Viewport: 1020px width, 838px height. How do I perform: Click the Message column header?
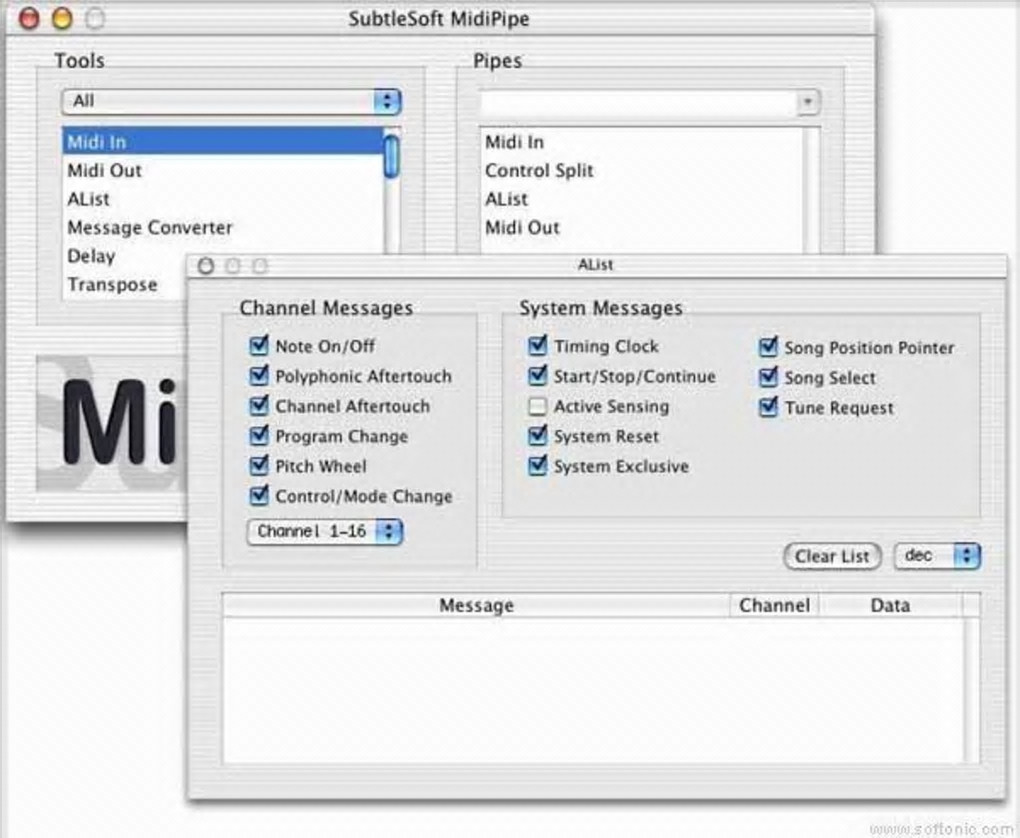pyautogui.click(x=476, y=605)
